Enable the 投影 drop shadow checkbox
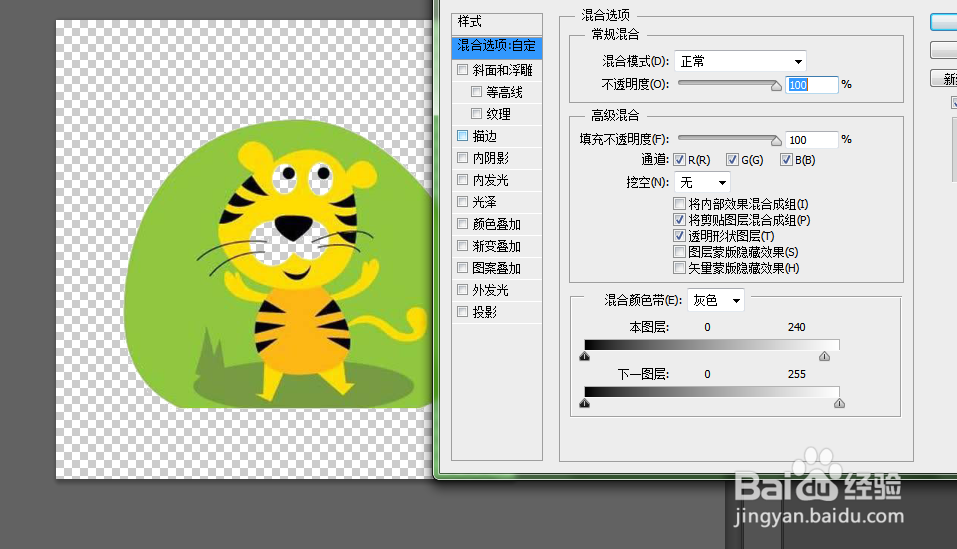This screenshot has width=957, height=549. tap(463, 311)
